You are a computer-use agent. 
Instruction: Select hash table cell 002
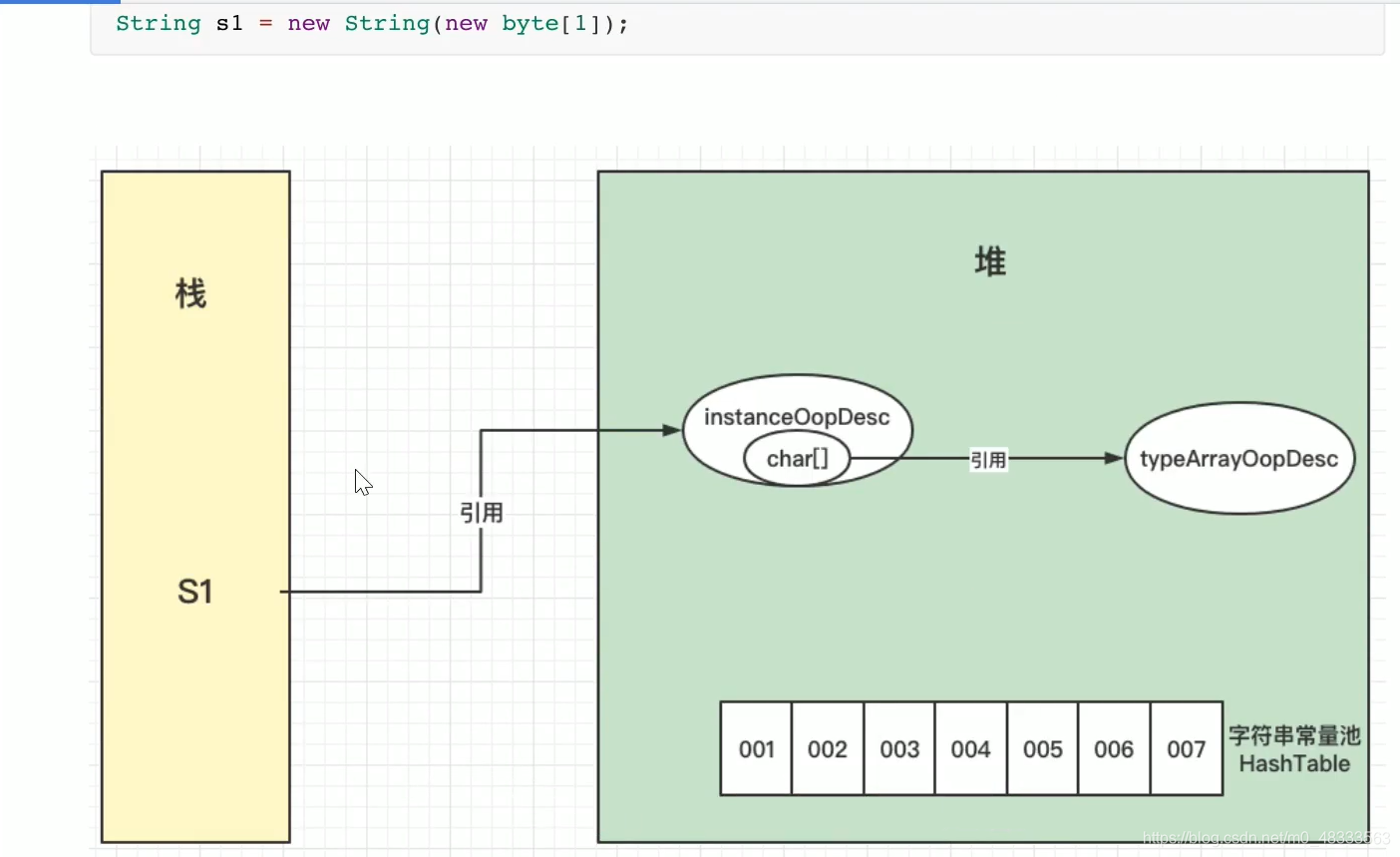coord(828,749)
